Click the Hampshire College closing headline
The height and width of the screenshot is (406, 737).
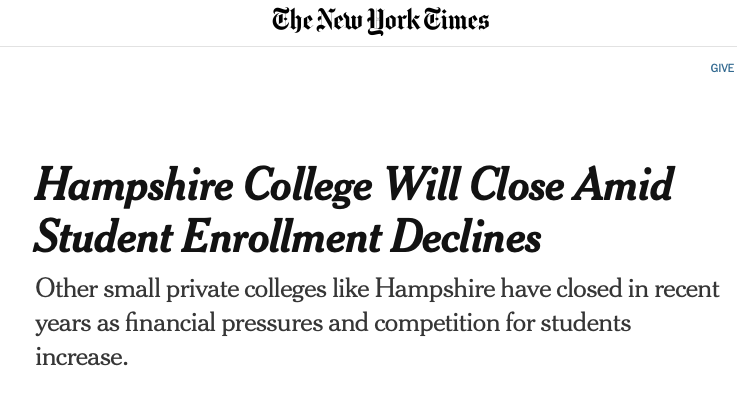354,211
